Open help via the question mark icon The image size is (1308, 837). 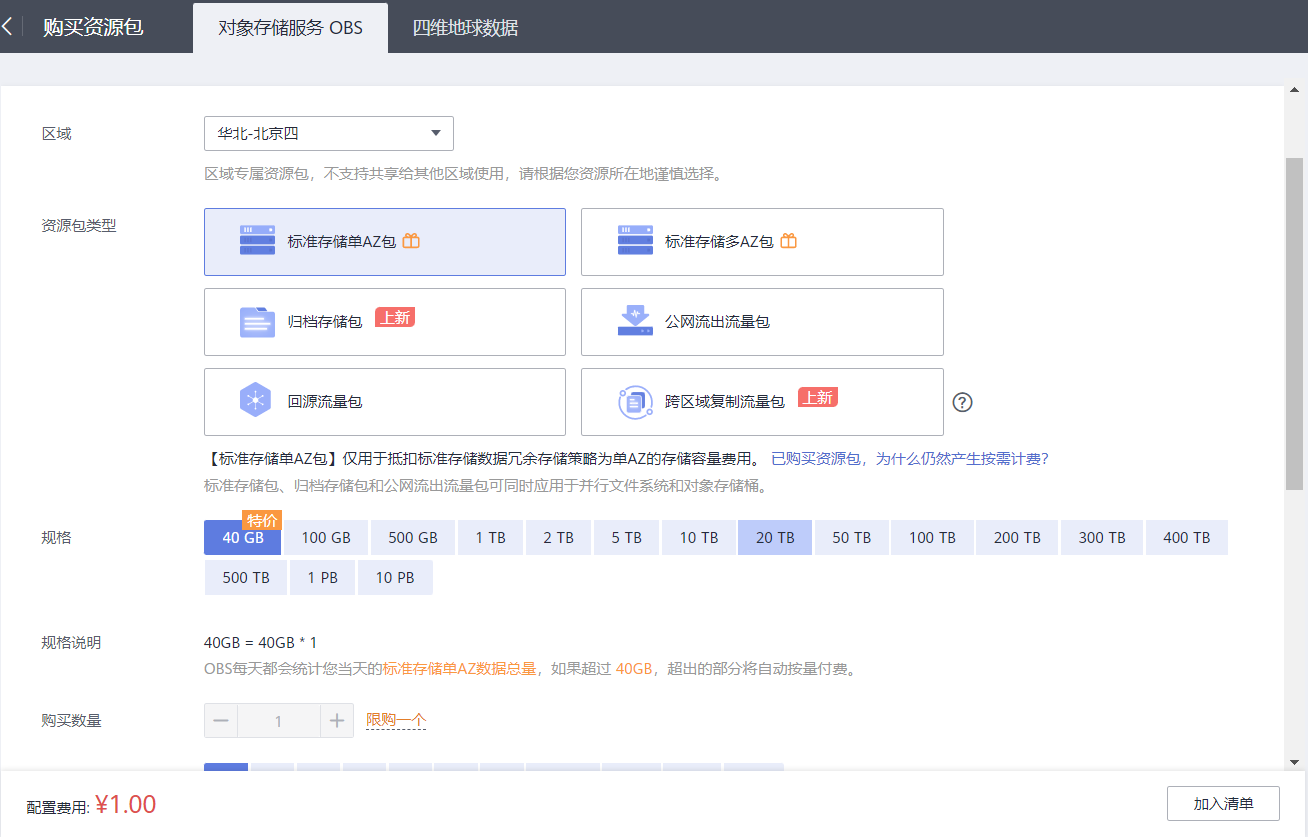click(962, 402)
